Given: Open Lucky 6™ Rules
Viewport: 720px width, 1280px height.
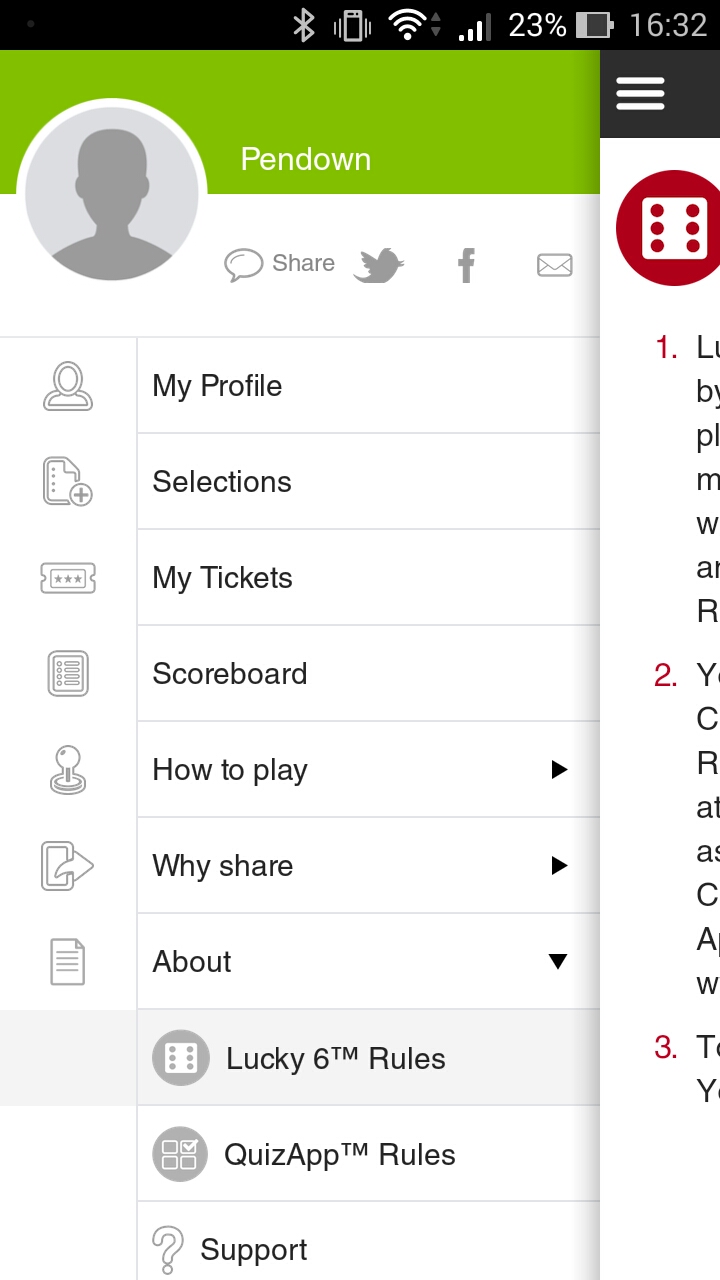Looking at the screenshot, I should click(335, 1058).
